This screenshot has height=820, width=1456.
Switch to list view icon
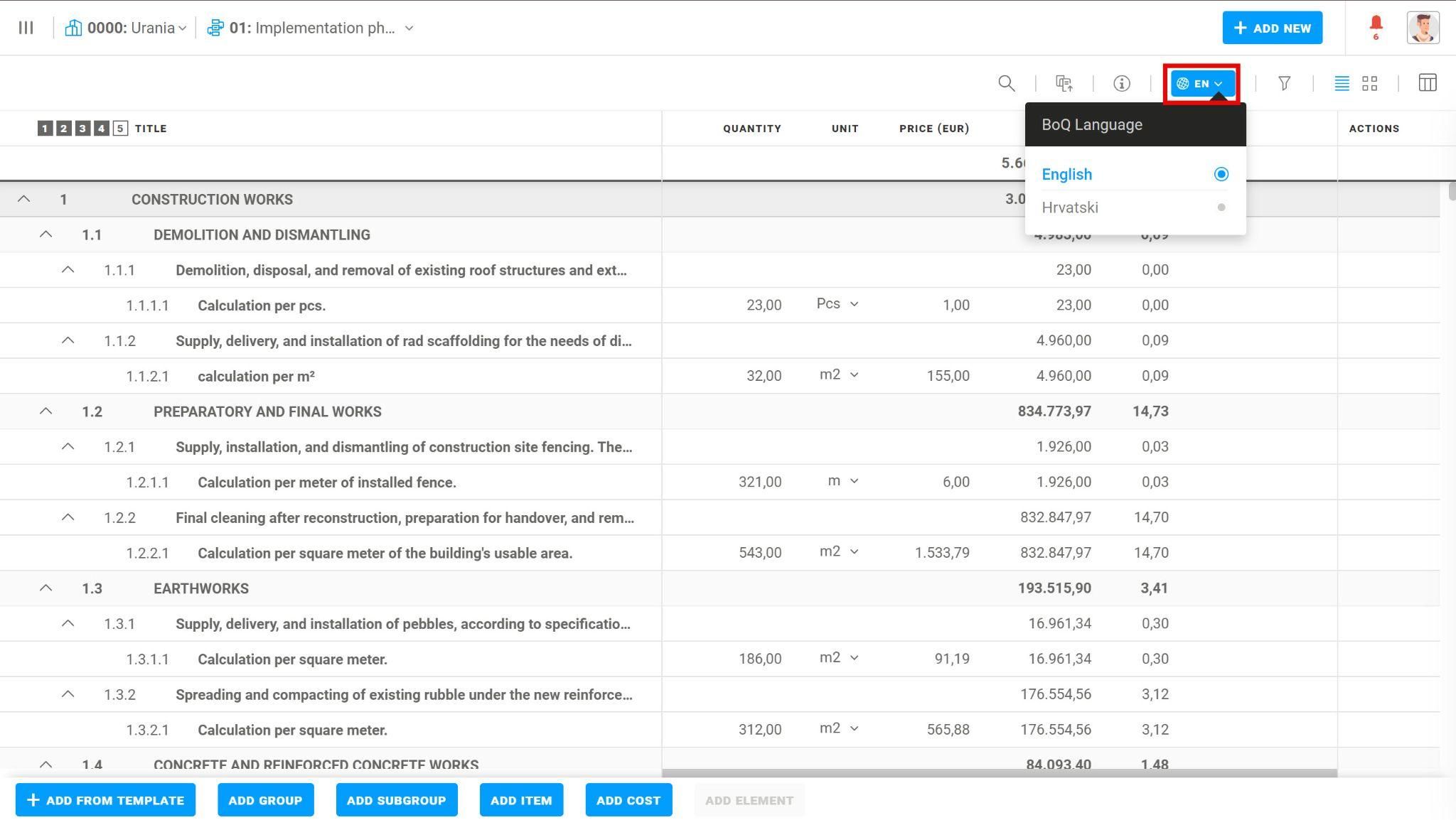[1342, 83]
